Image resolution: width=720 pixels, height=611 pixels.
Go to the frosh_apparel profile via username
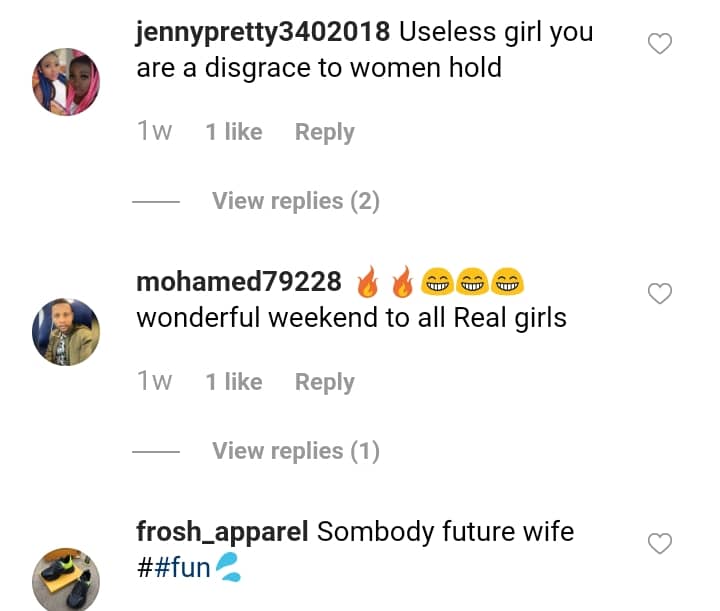(x=222, y=532)
